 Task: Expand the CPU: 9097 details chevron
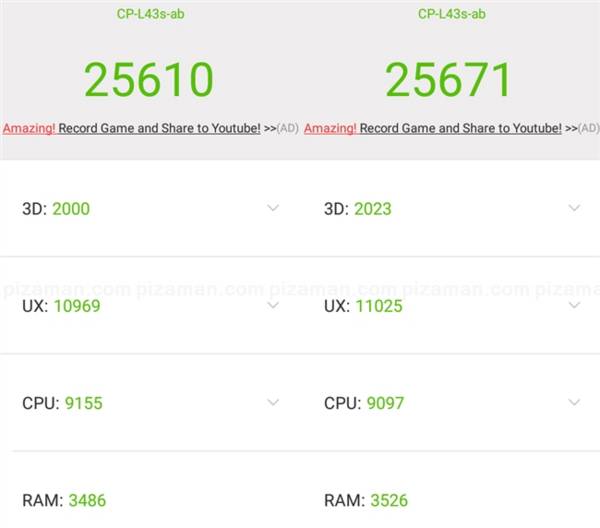(x=574, y=402)
